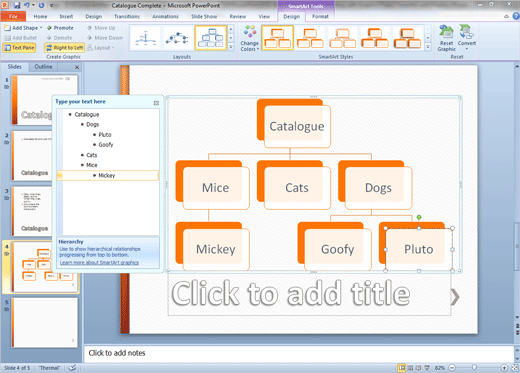Select slide 1 thumbnail
The width and height of the screenshot is (520, 373).
point(45,100)
